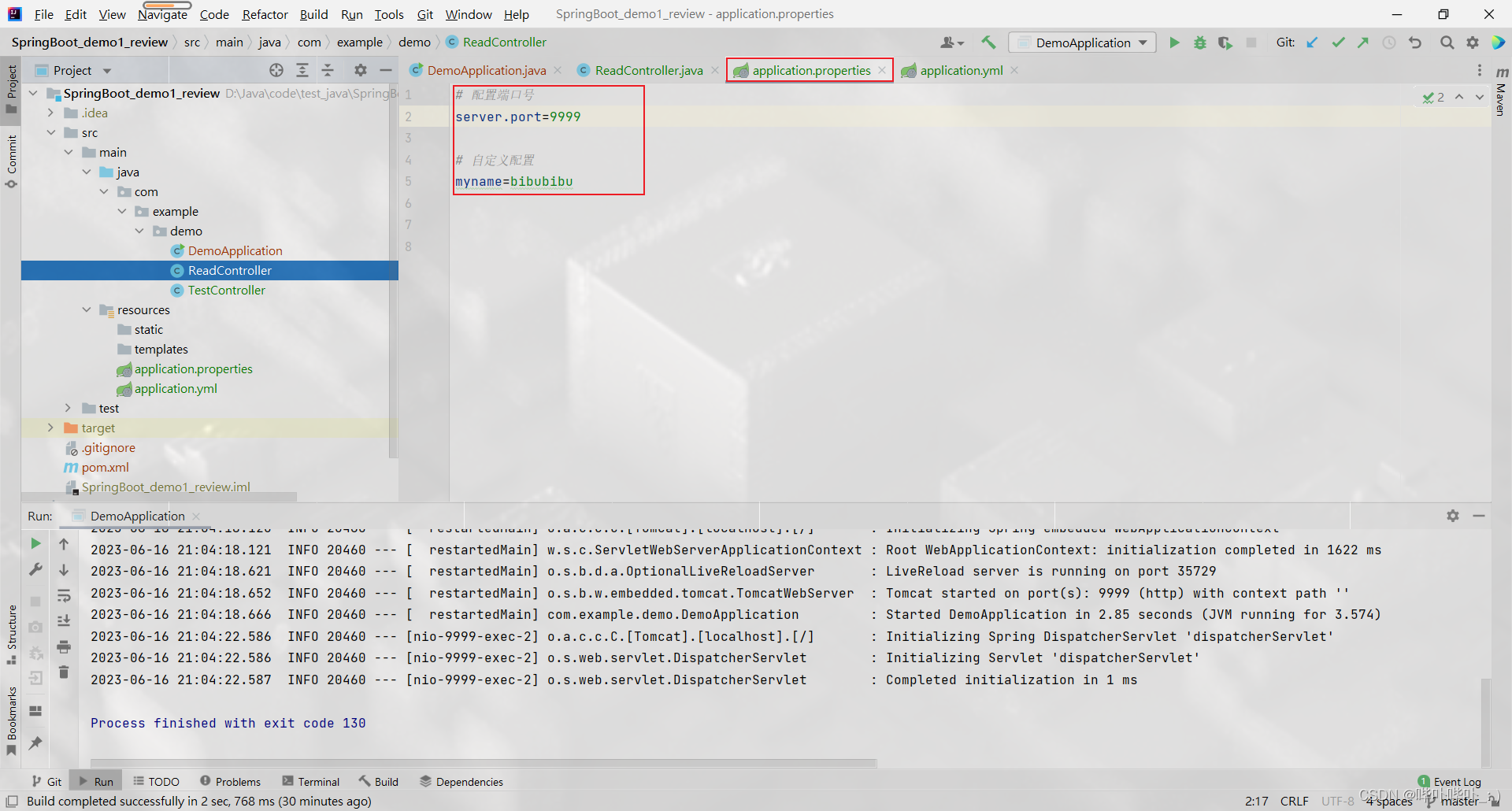Screen dimensions: 1512x811
Task: Click the grayed-out Stop button in the toolbar
Action: coord(1251,43)
